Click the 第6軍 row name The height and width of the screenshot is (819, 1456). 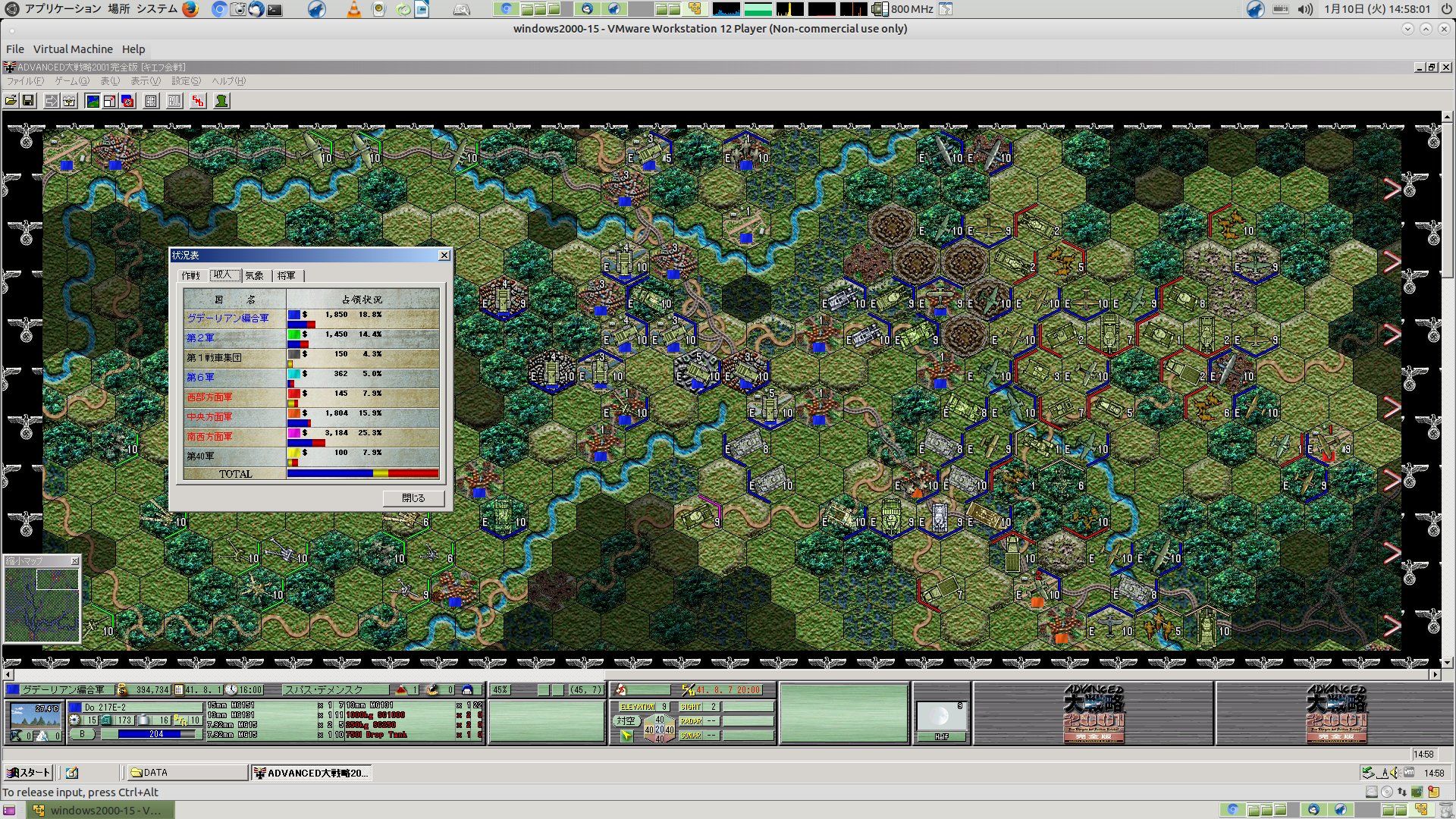(200, 378)
